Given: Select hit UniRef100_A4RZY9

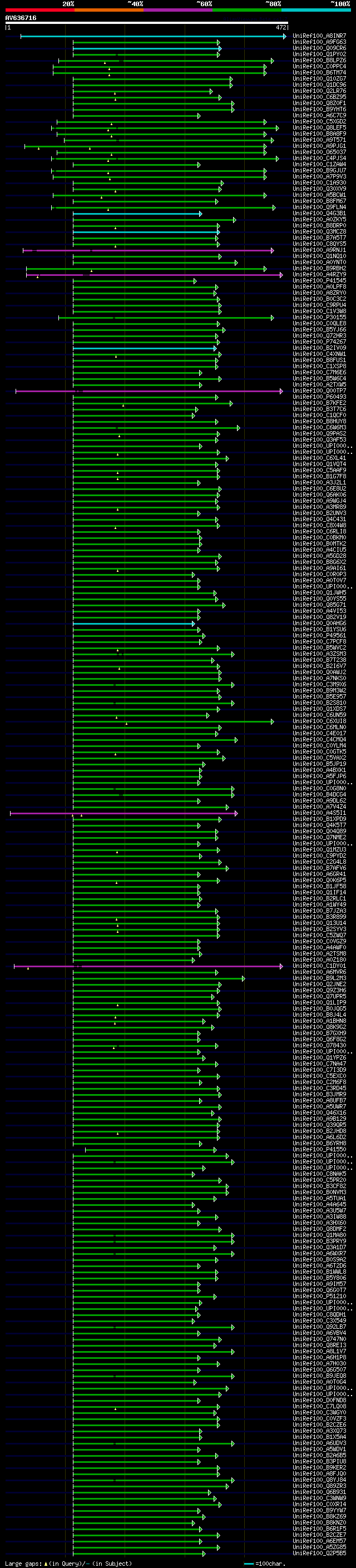Looking at the screenshot, I should point(319,275).
